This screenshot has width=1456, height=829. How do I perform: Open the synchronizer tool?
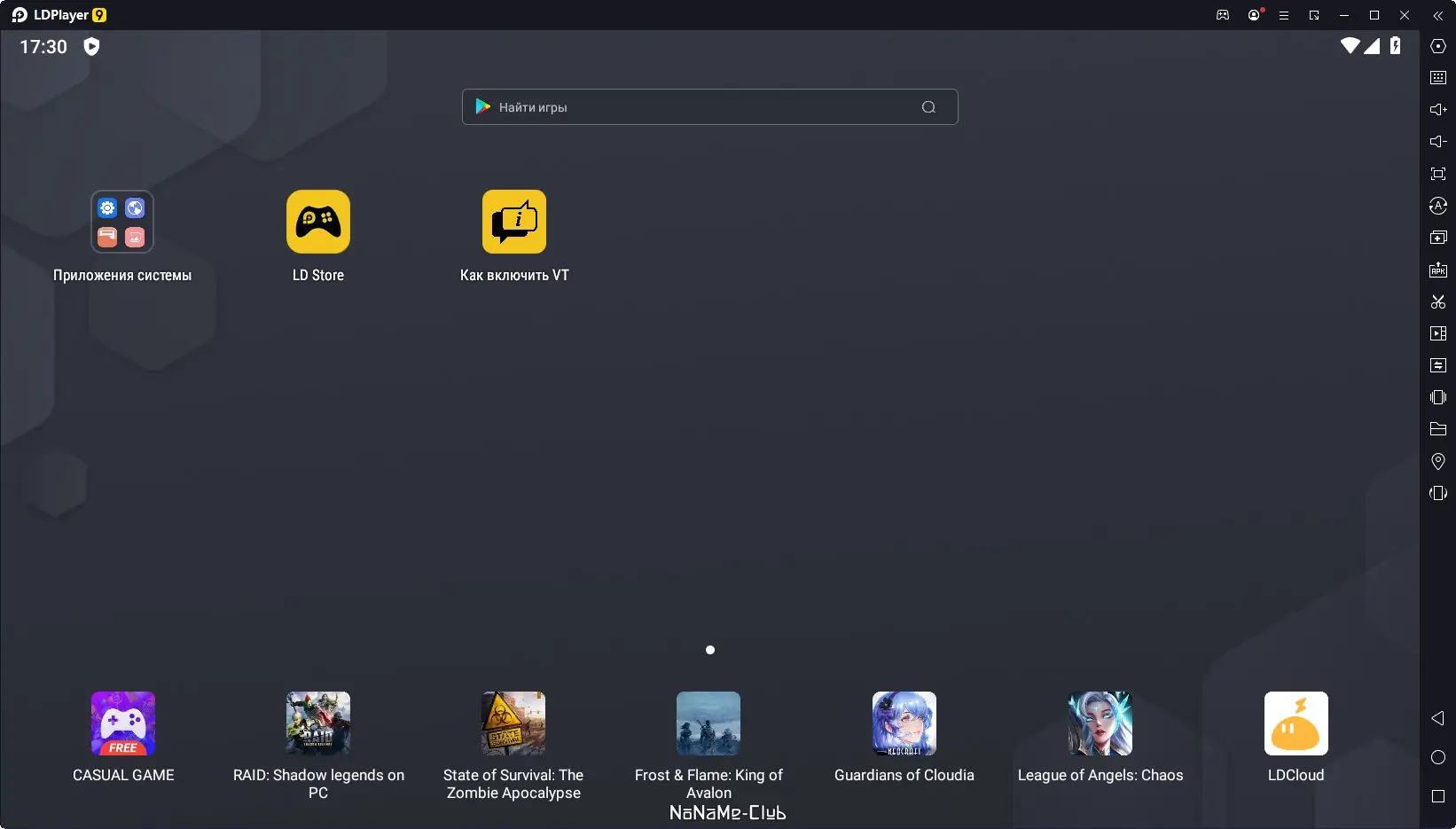(1438, 365)
